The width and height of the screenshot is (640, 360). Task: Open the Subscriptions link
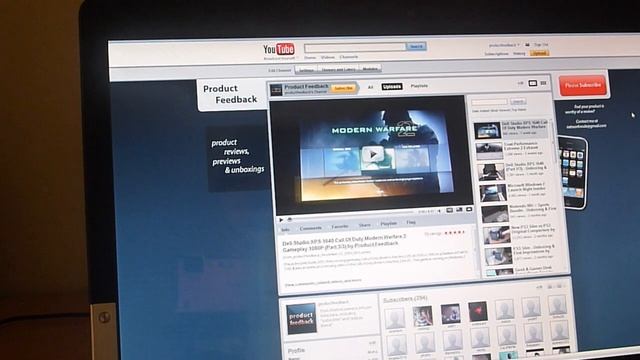496,54
